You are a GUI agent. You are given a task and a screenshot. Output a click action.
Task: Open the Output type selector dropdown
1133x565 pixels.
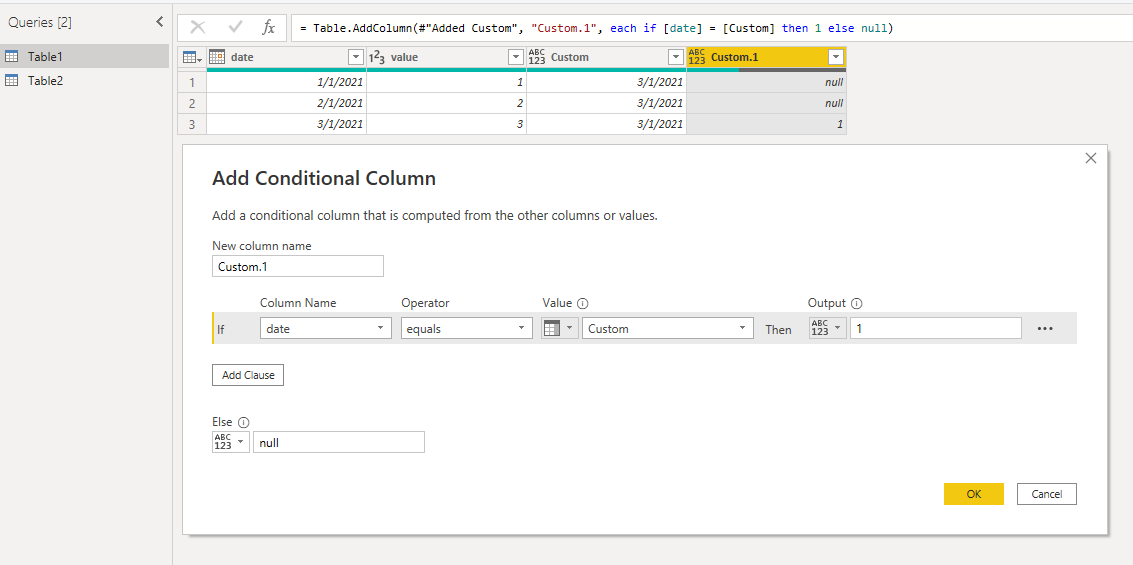pos(827,328)
